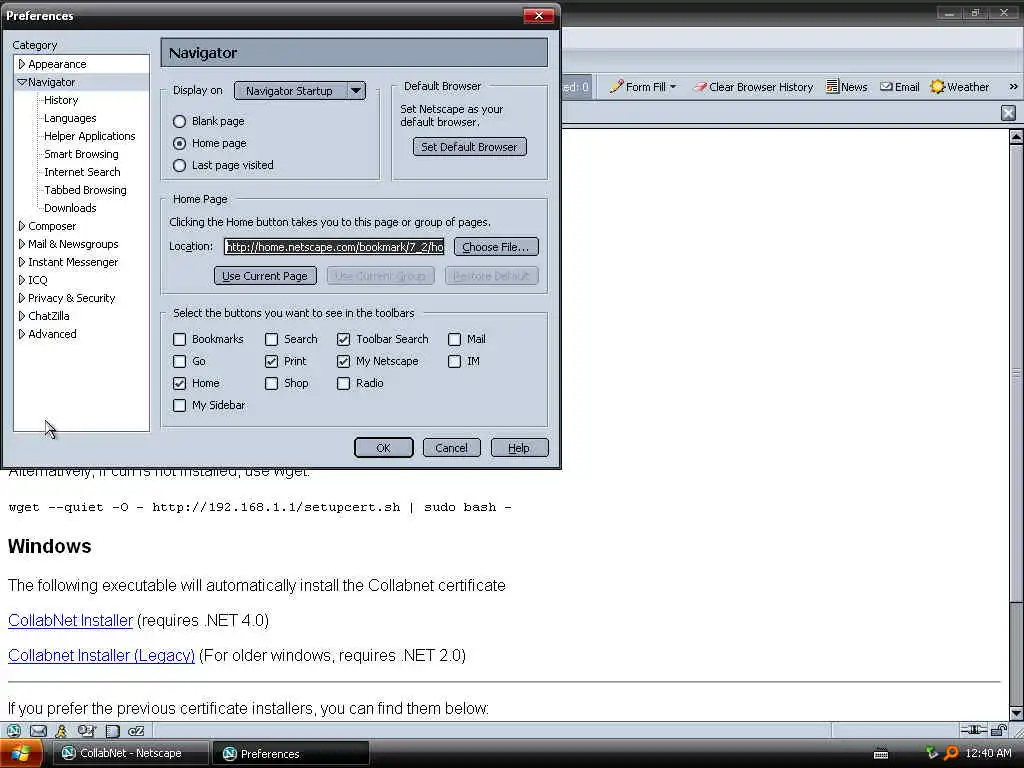
Task: Select Downloads preferences item
Action: (70, 208)
